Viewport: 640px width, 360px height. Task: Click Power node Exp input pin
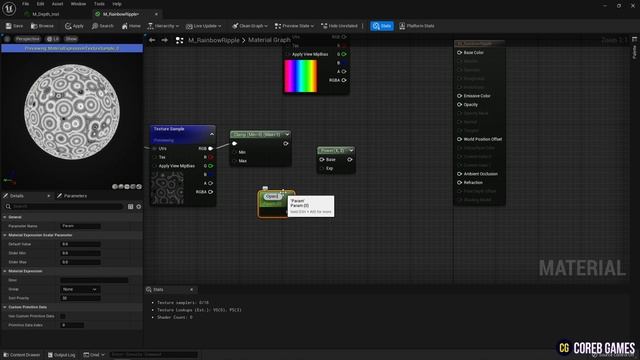tap(322, 168)
